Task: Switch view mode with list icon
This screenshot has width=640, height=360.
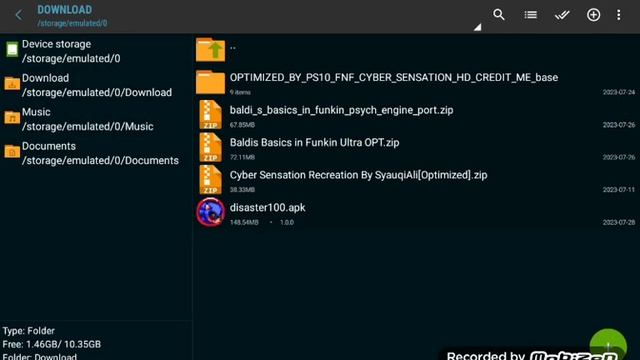Action: tap(530, 15)
